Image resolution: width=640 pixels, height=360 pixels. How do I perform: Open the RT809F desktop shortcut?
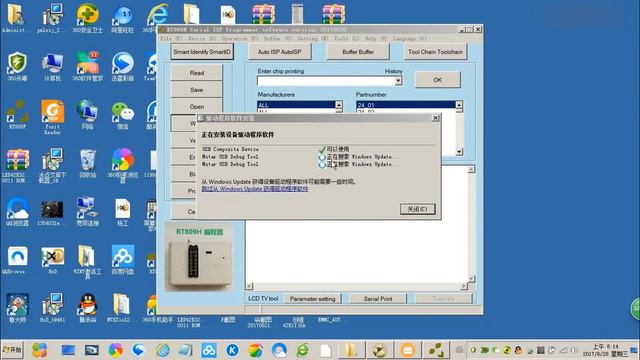[x=17, y=114]
